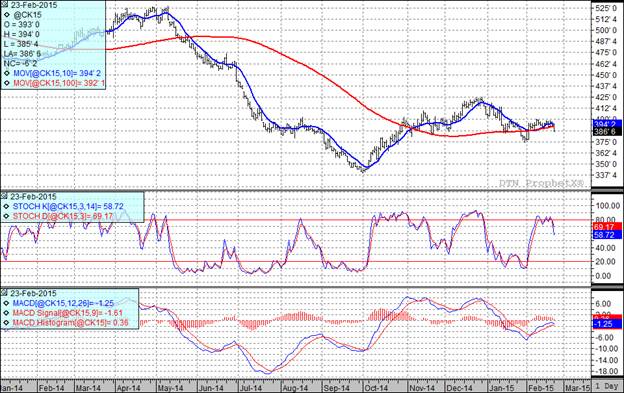Click the 23-Feb-2015 date in MACD legend

coord(33,293)
